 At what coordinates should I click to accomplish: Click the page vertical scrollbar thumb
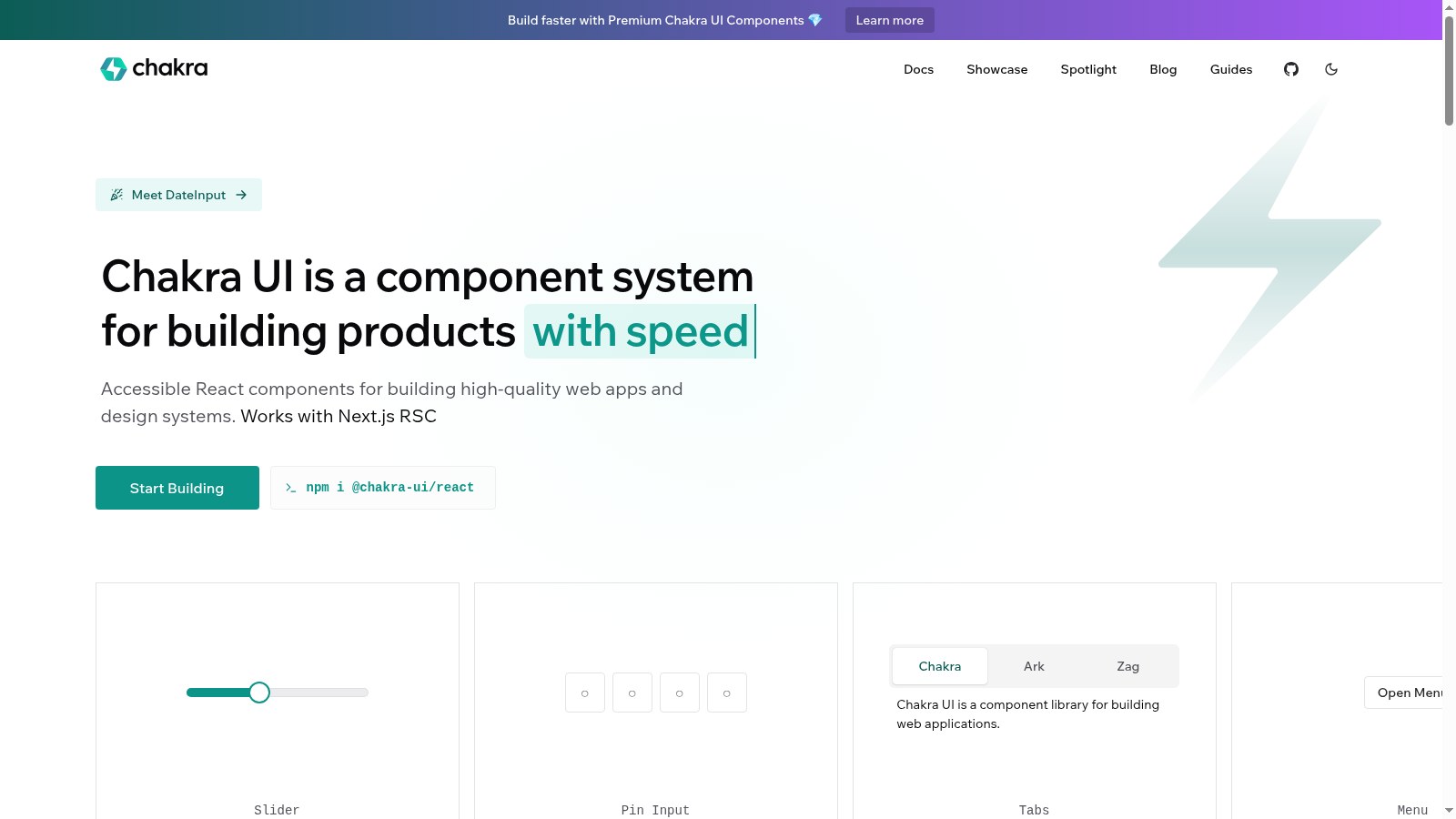click(x=1449, y=69)
